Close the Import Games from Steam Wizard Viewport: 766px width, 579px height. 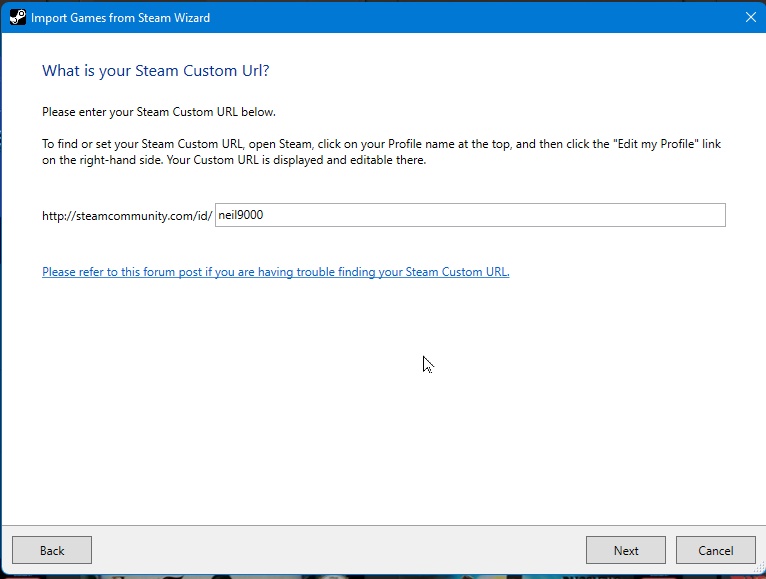tap(751, 18)
